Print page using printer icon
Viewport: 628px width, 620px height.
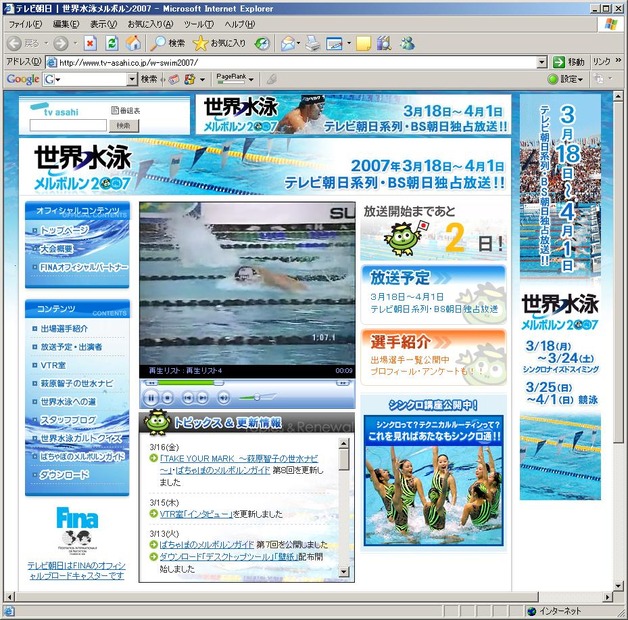[313, 43]
